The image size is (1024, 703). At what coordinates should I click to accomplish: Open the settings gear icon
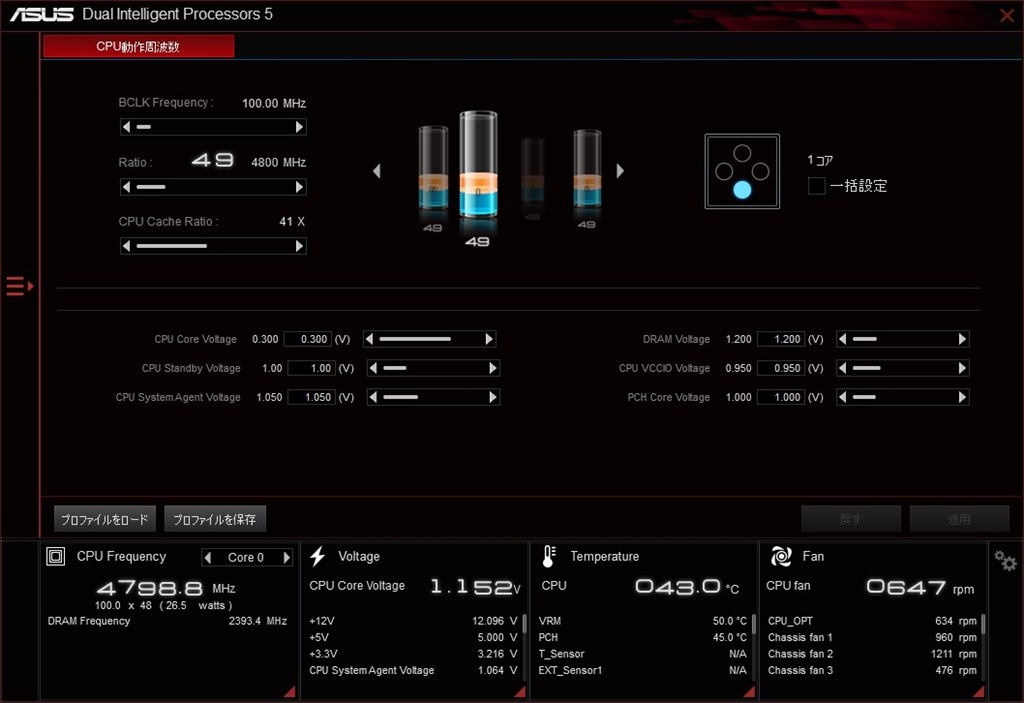[x=1004, y=561]
